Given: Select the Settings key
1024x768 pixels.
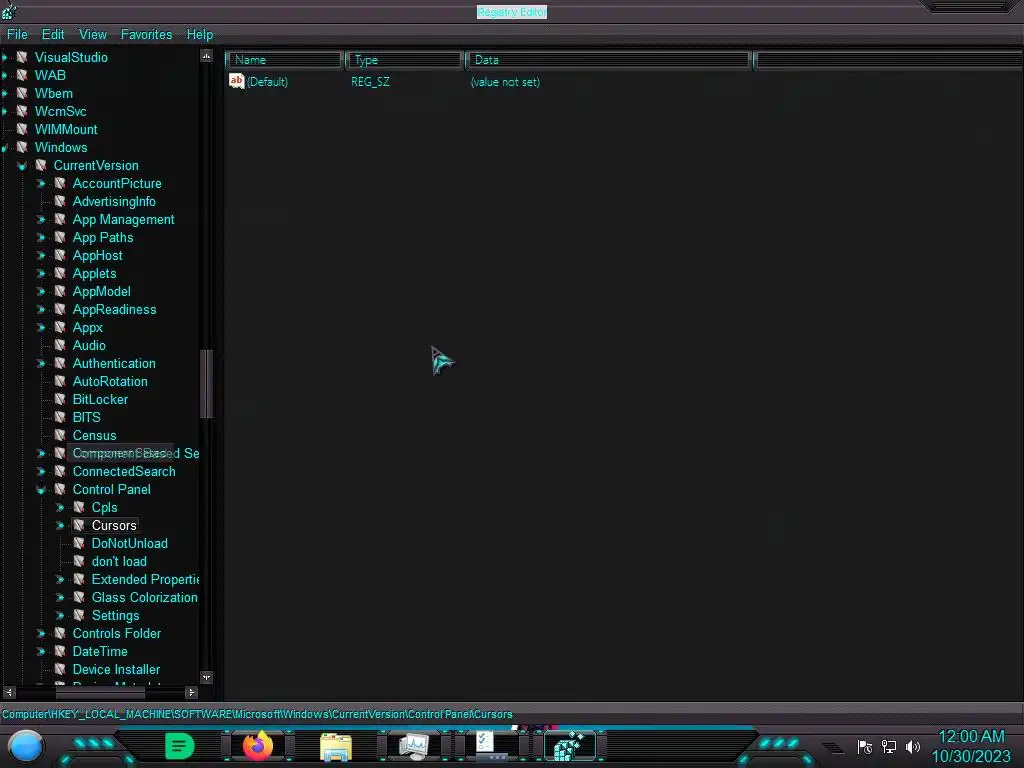Looking at the screenshot, I should pyautogui.click(x=116, y=615).
